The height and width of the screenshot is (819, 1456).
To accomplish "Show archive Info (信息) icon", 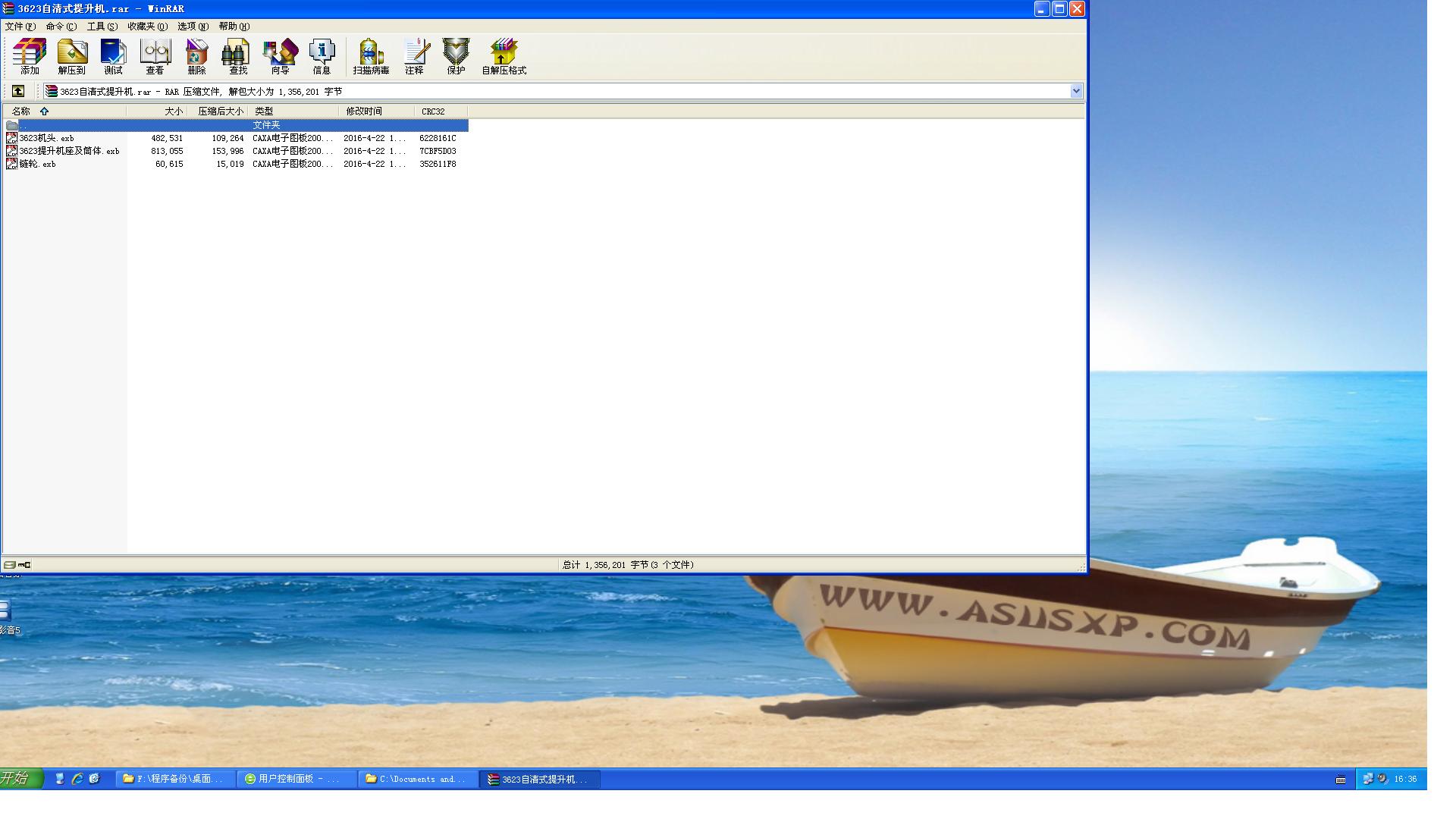I will (322, 57).
